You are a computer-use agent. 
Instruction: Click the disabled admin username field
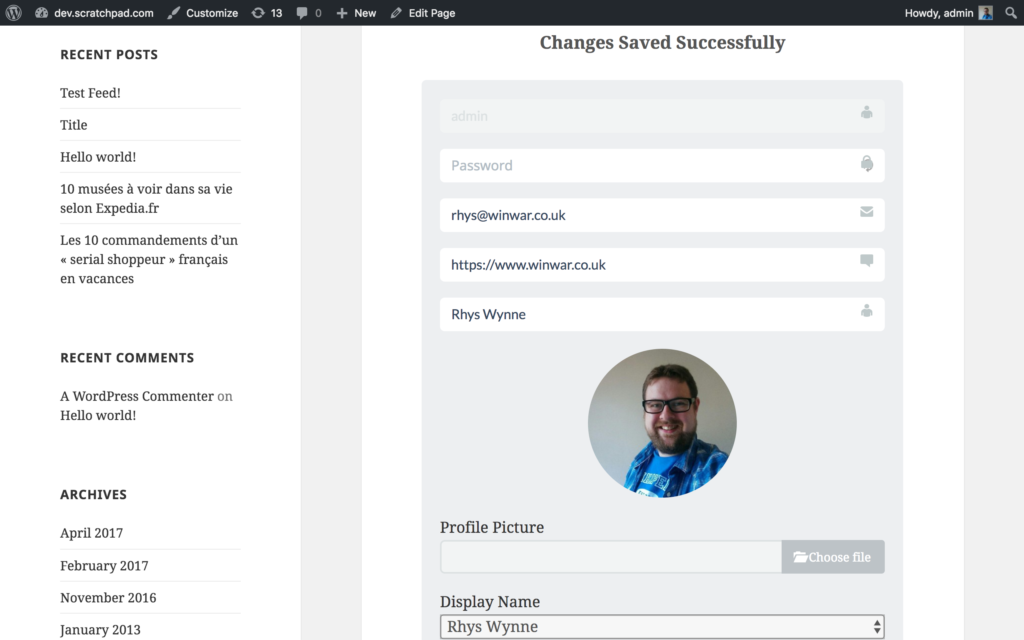(662, 116)
